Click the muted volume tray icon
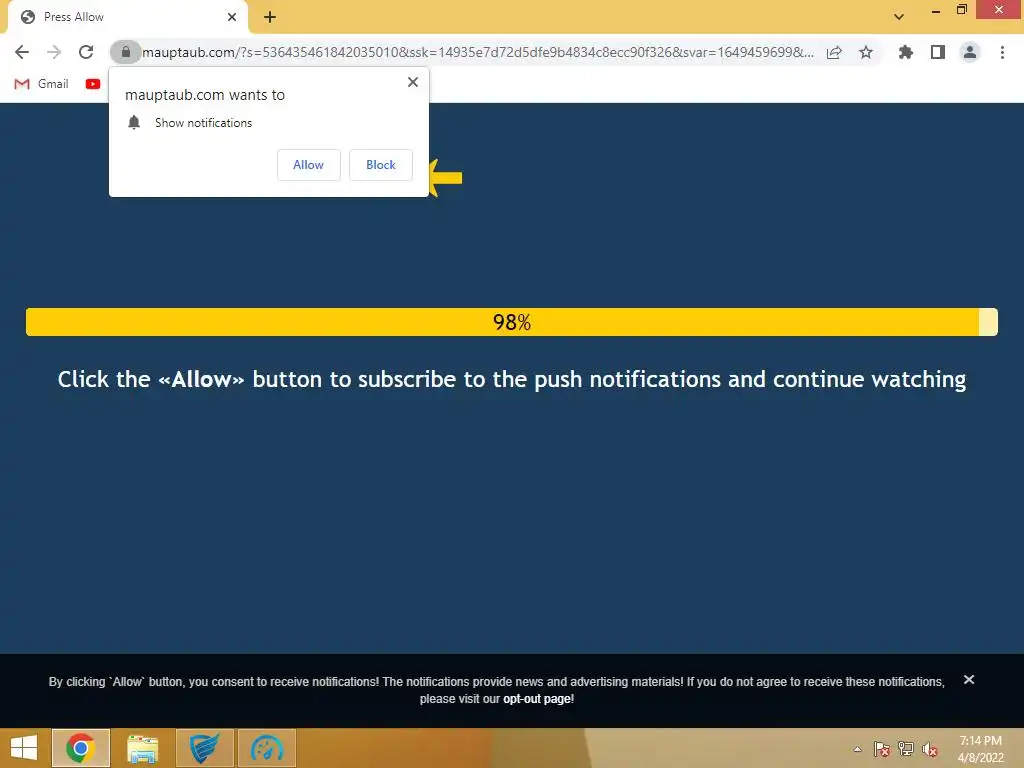The width and height of the screenshot is (1024, 768). tap(930, 749)
